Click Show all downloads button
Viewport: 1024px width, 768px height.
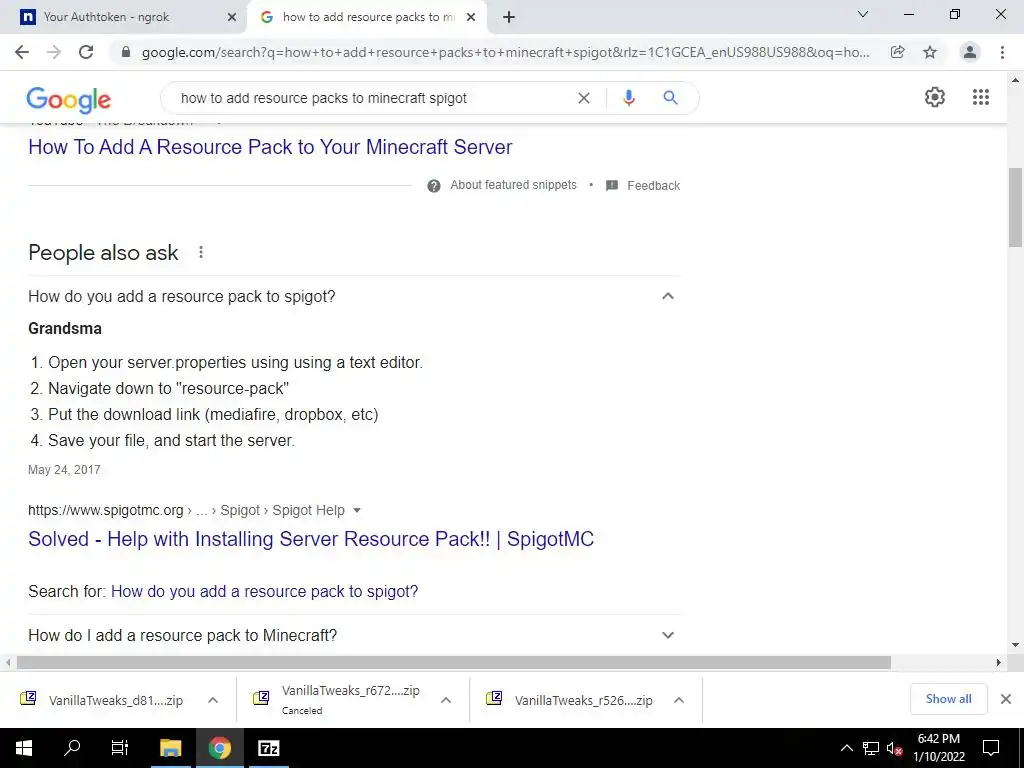click(x=948, y=699)
